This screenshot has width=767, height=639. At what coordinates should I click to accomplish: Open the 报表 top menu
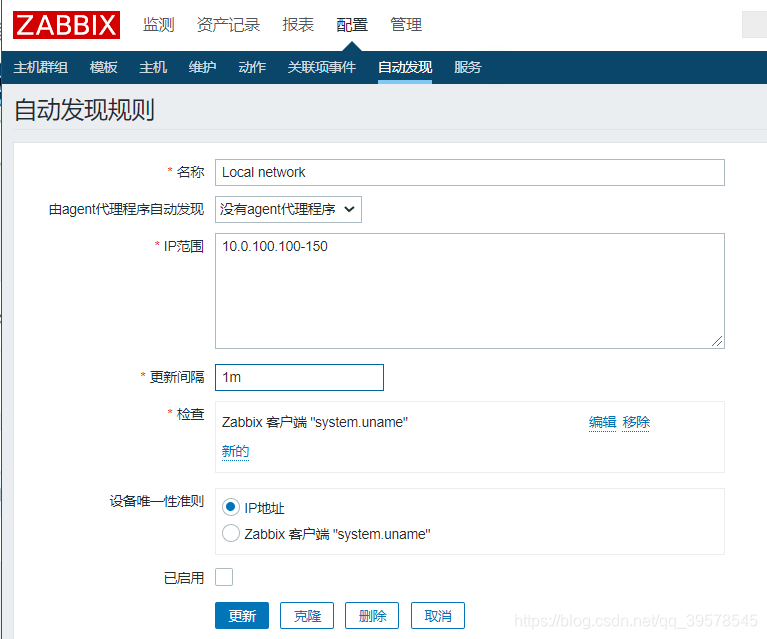point(298,24)
